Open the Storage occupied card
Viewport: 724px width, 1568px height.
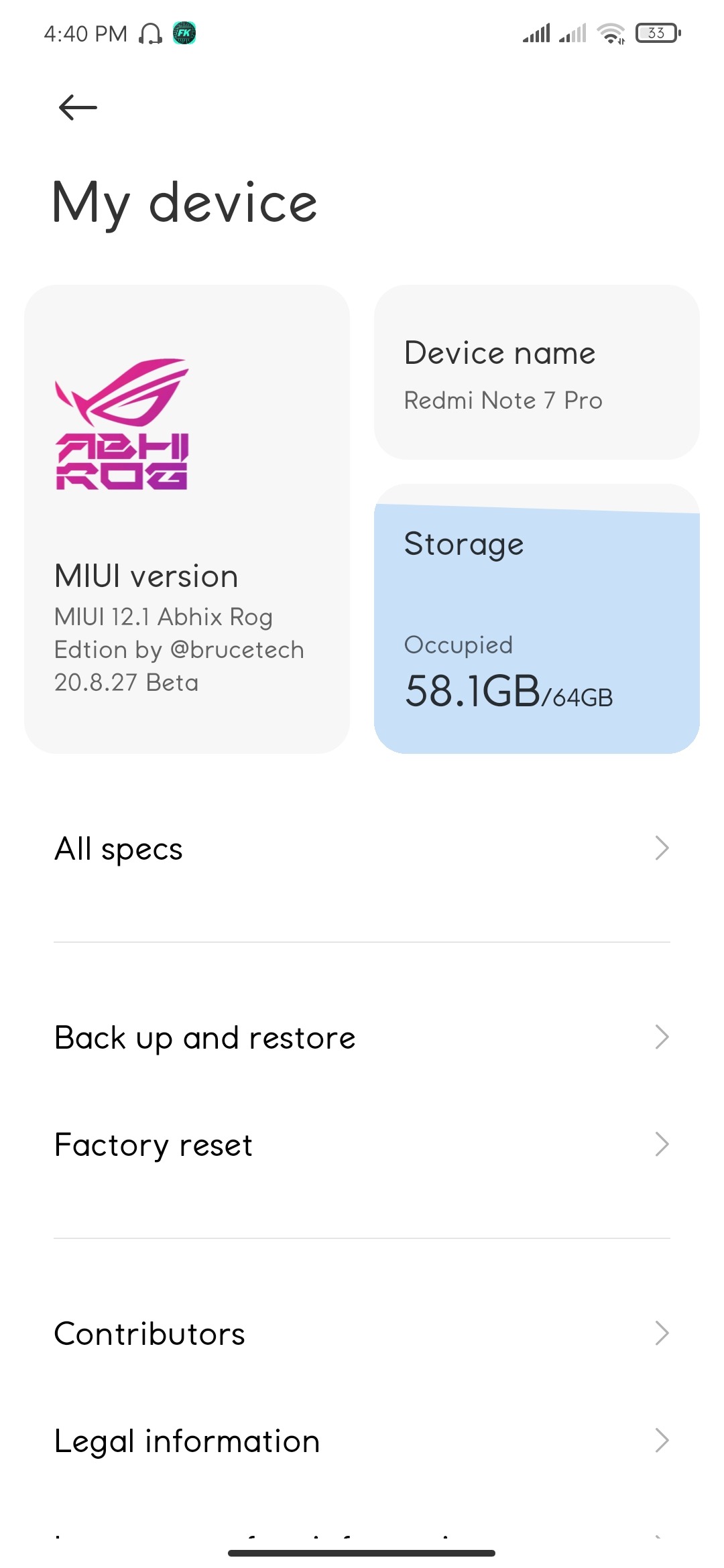pos(536,620)
